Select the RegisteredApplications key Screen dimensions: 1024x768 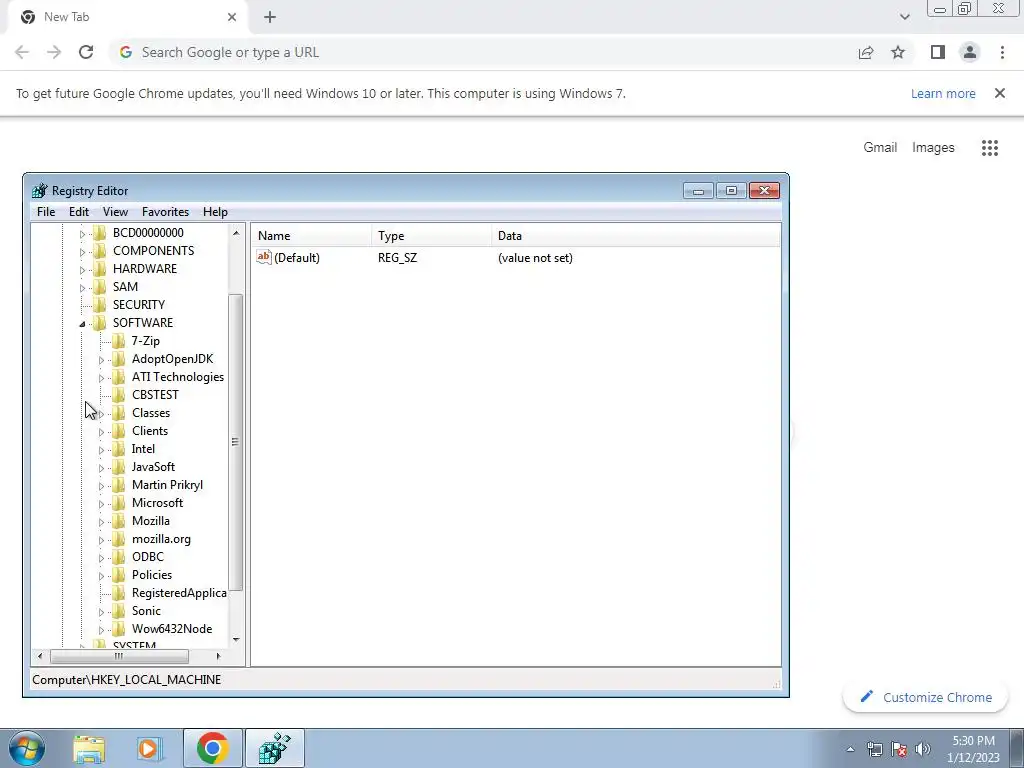pyautogui.click(x=178, y=592)
